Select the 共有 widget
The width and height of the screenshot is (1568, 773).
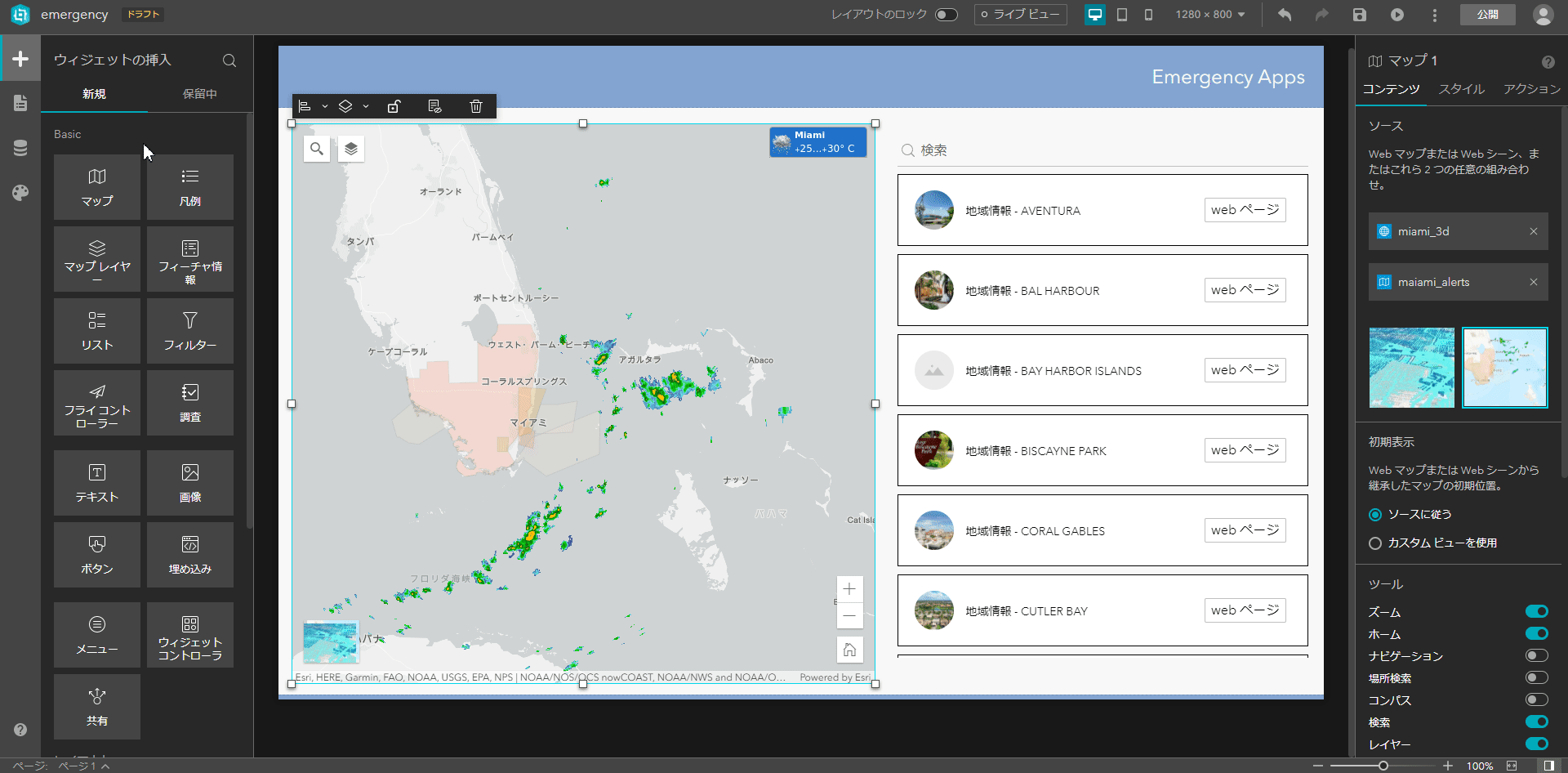pos(97,707)
